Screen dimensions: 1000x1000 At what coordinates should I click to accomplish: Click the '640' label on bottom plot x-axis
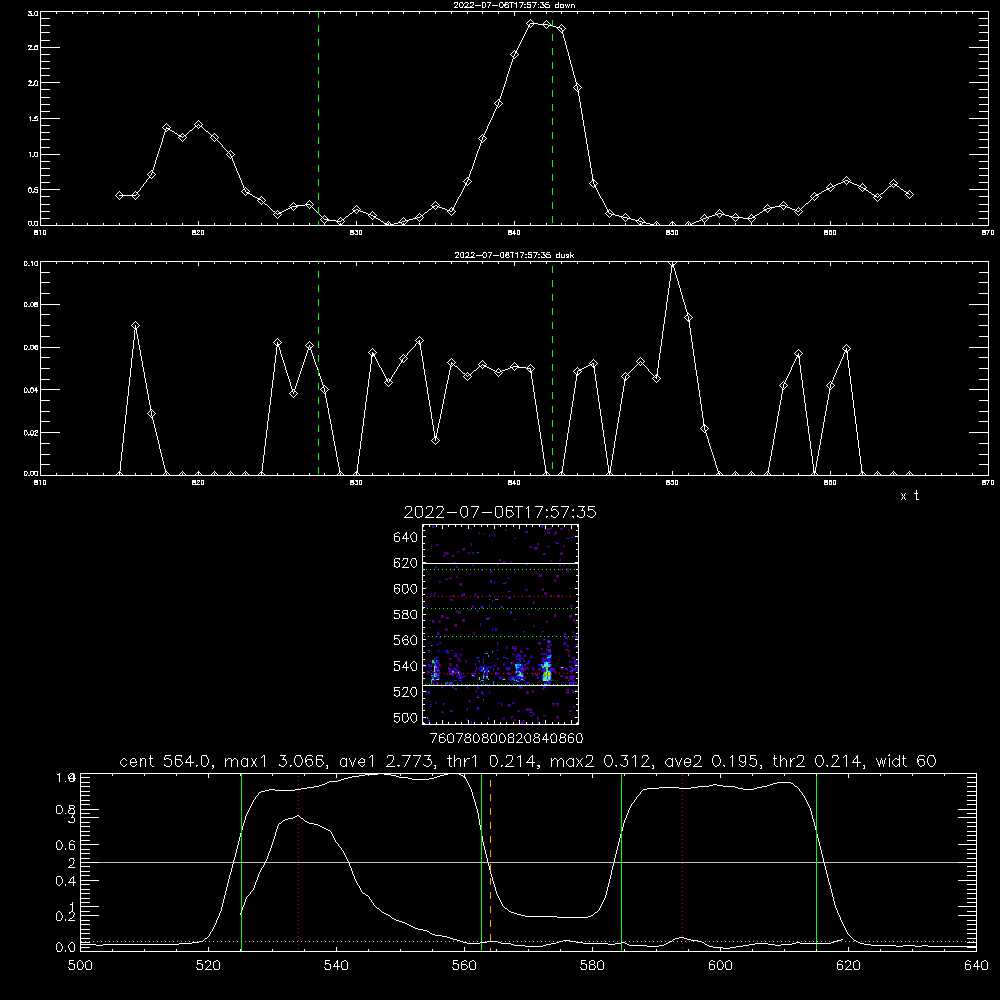976,966
